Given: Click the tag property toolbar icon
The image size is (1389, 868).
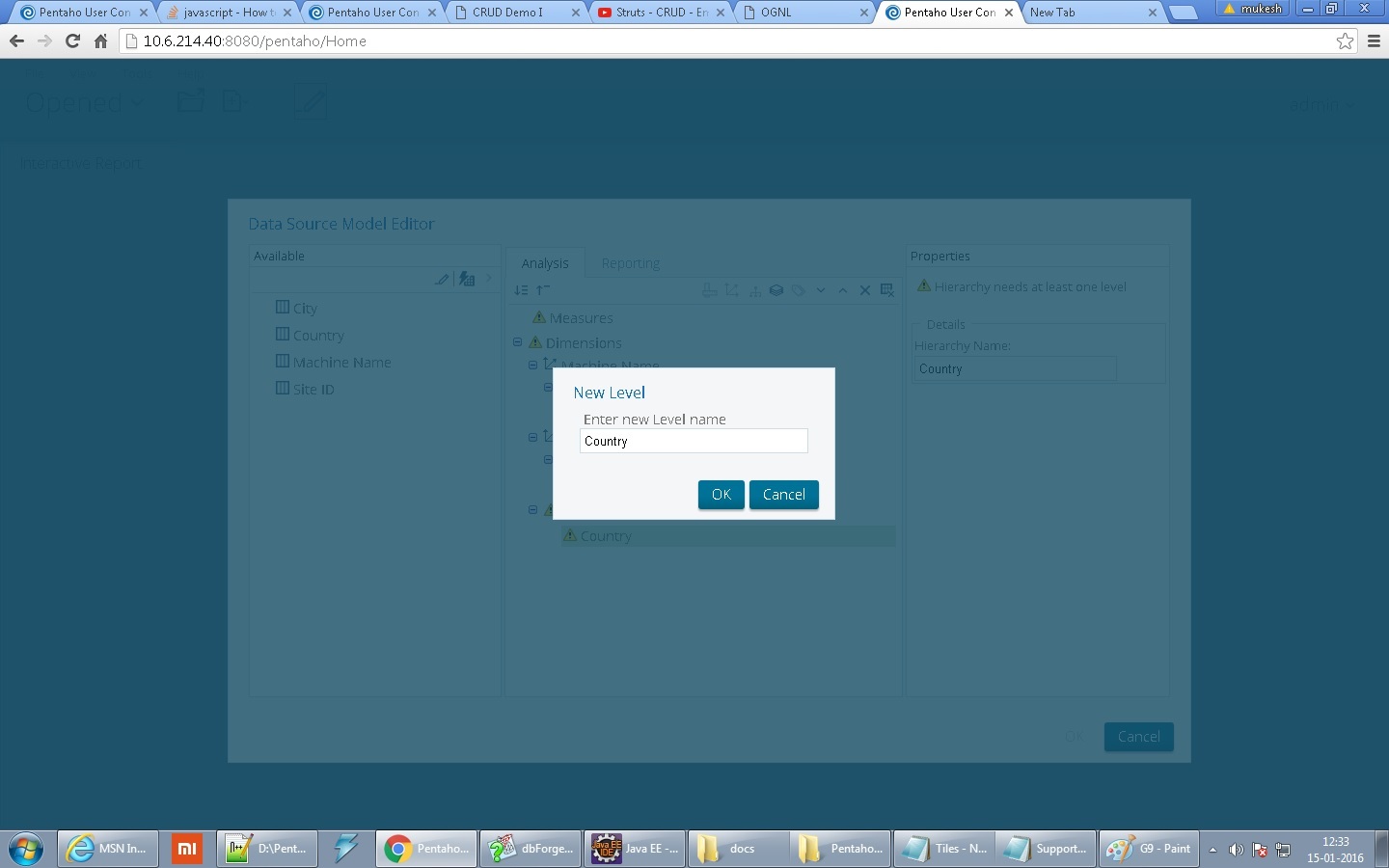Looking at the screenshot, I should (x=799, y=290).
